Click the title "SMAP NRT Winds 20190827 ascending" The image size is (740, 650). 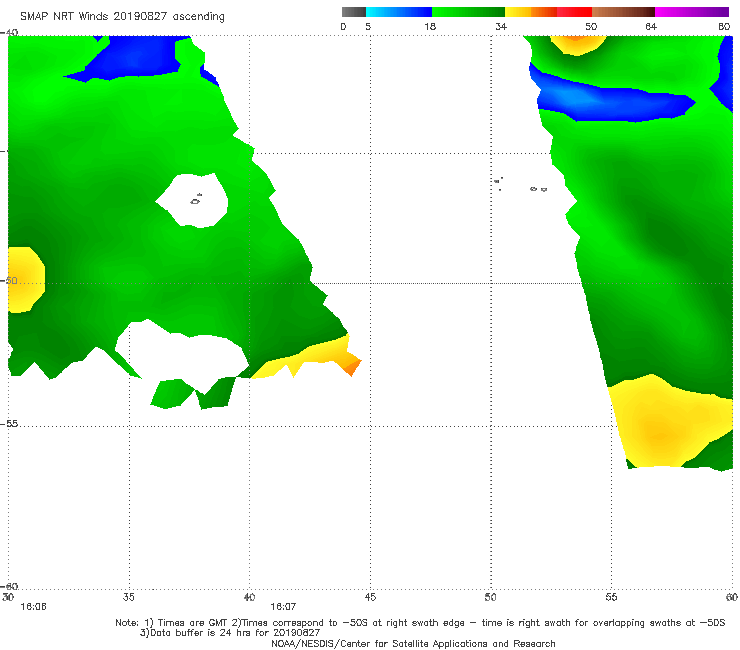click(122, 17)
